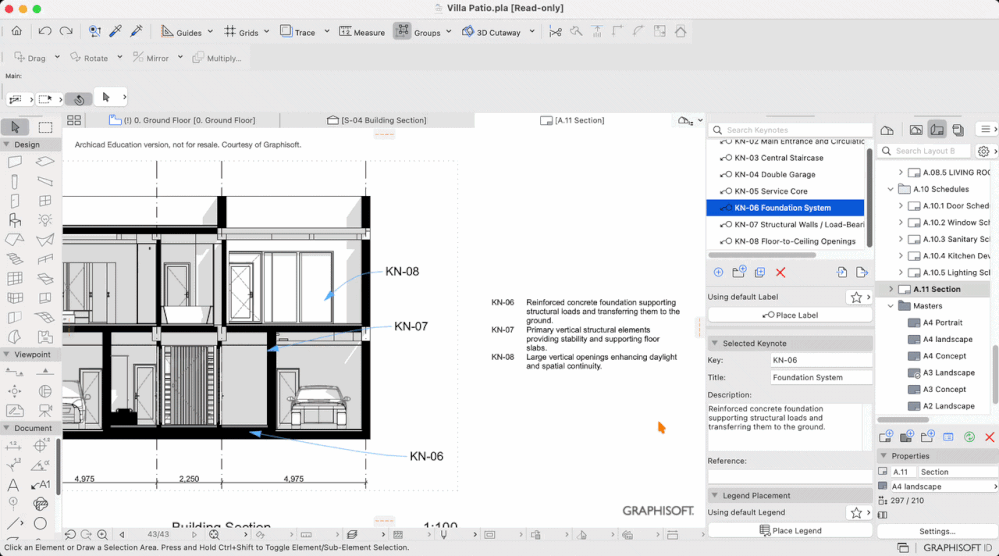
Task: Select the Text tool
Action: pos(13,485)
